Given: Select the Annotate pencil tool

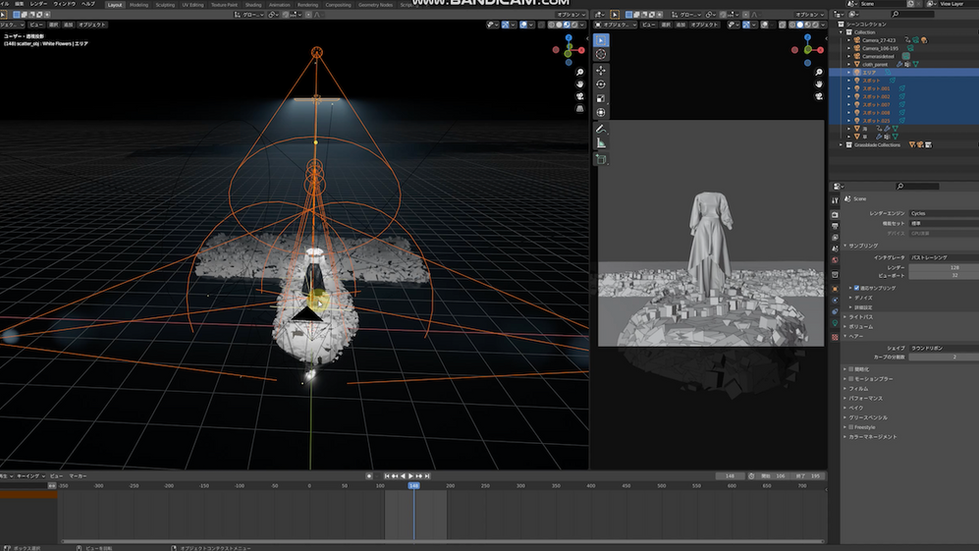Looking at the screenshot, I should [x=601, y=129].
